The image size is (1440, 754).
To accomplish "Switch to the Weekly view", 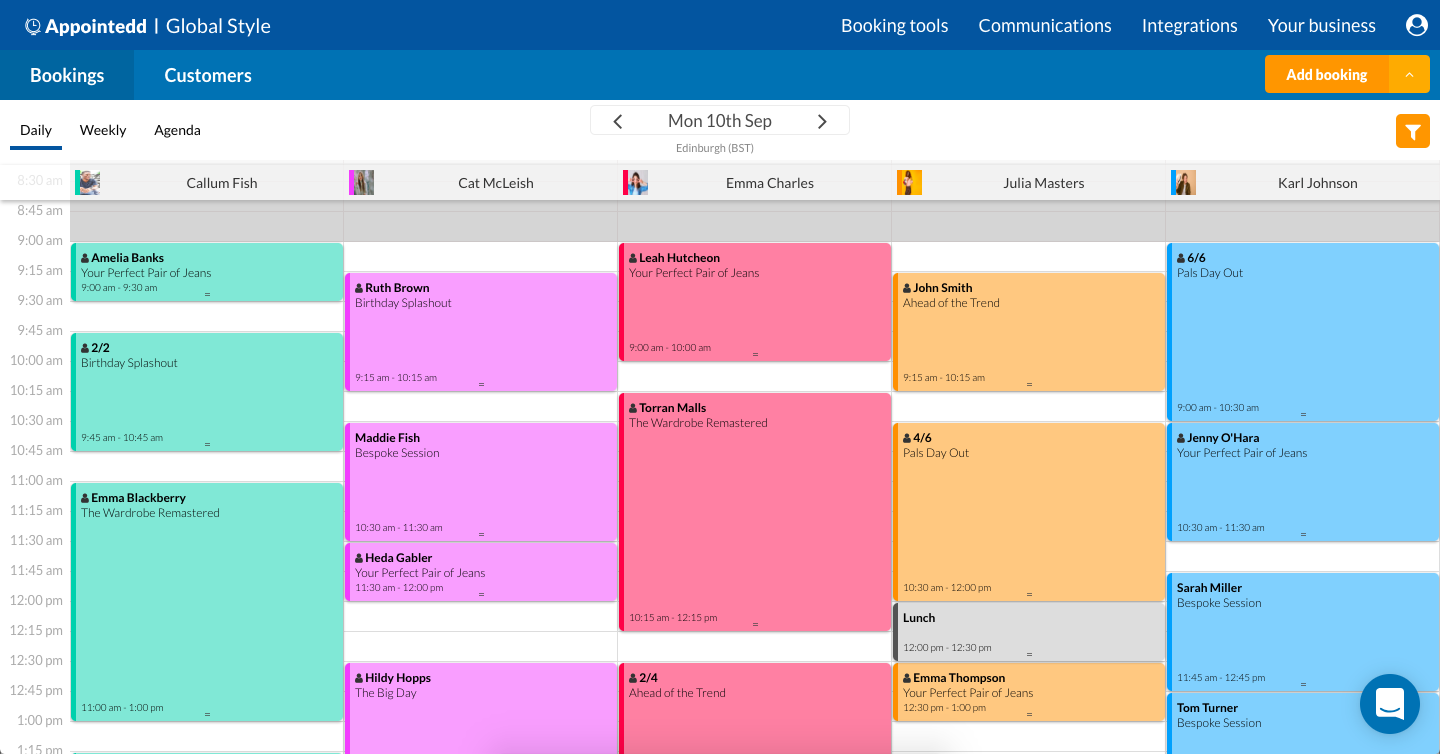I will (x=103, y=130).
